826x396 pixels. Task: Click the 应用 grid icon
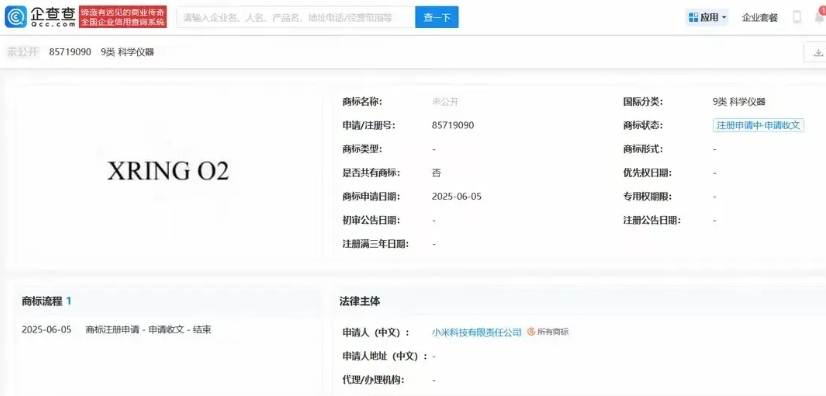pyautogui.click(x=693, y=17)
